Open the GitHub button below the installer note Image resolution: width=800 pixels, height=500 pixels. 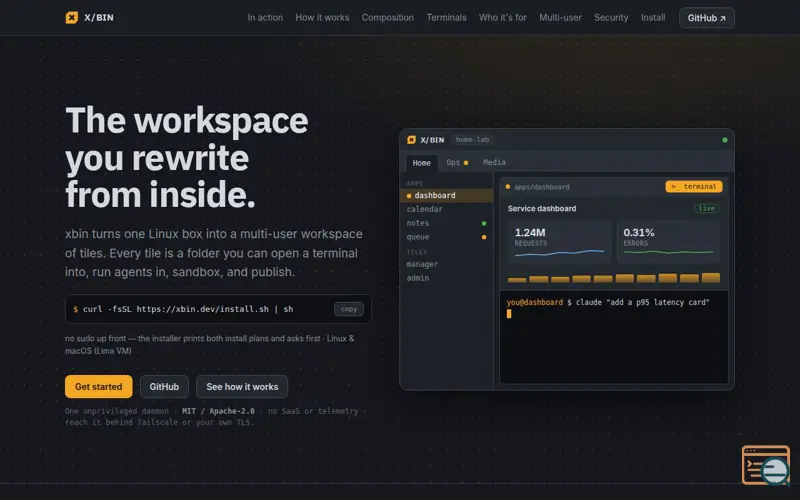[164, 387]
